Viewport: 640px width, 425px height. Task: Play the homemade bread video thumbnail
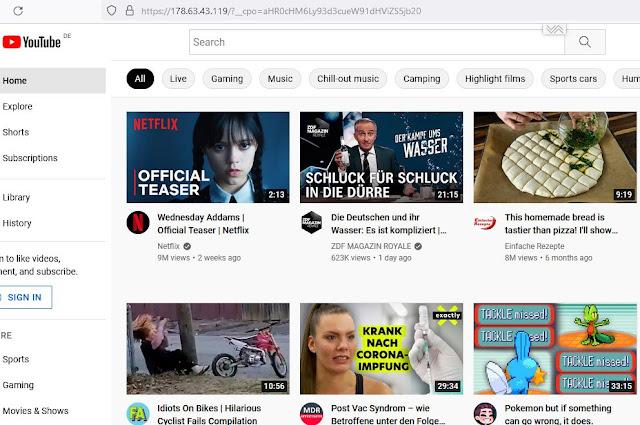tap(555, 158)
